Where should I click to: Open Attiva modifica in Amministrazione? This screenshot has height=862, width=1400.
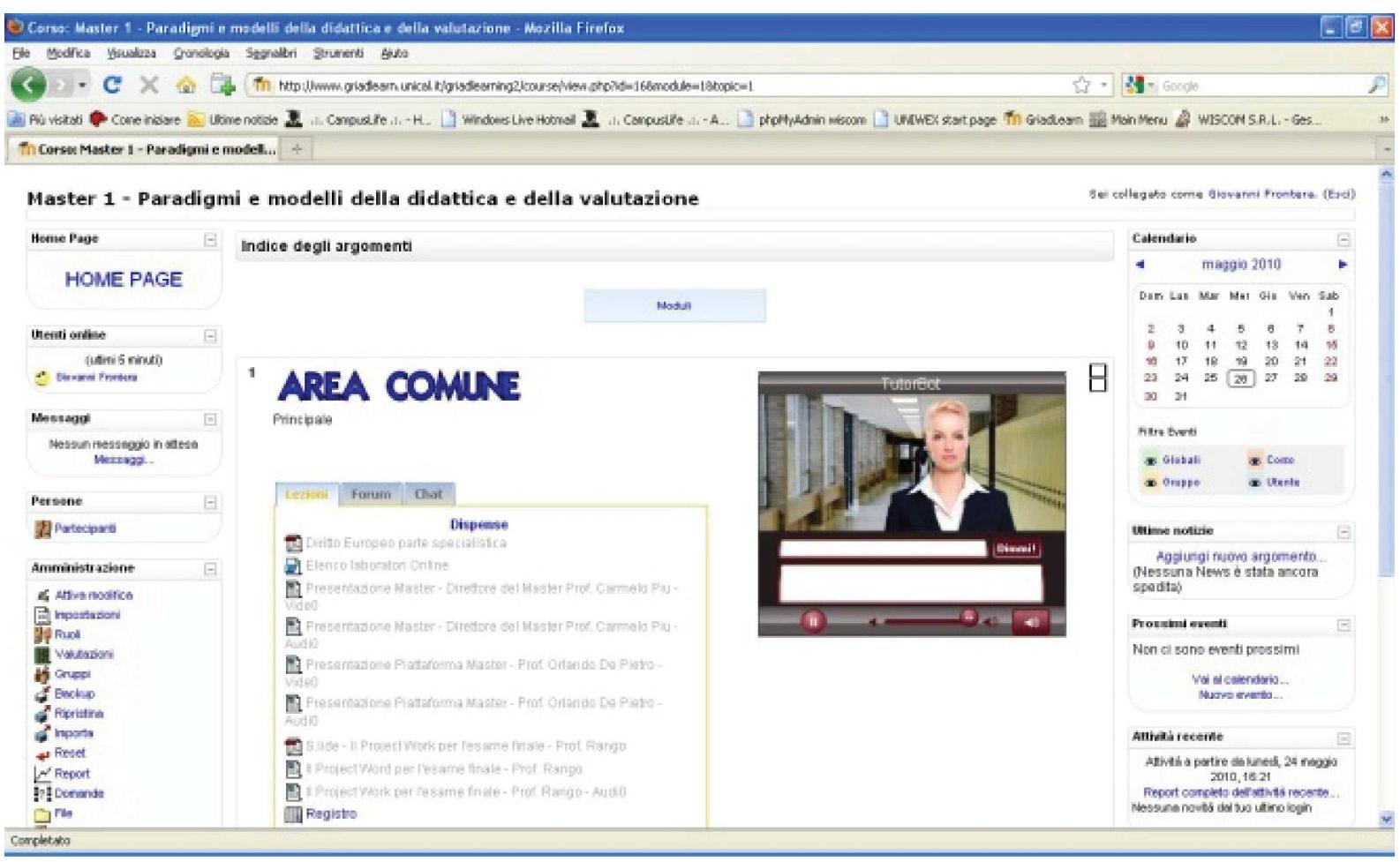click(x=94, y=596)
